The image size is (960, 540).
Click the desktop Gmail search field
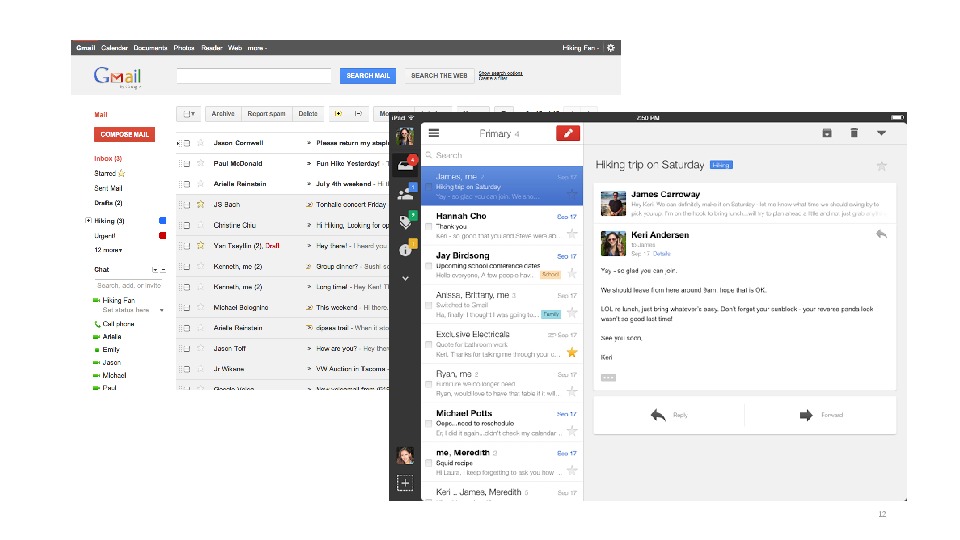(254, 76)
